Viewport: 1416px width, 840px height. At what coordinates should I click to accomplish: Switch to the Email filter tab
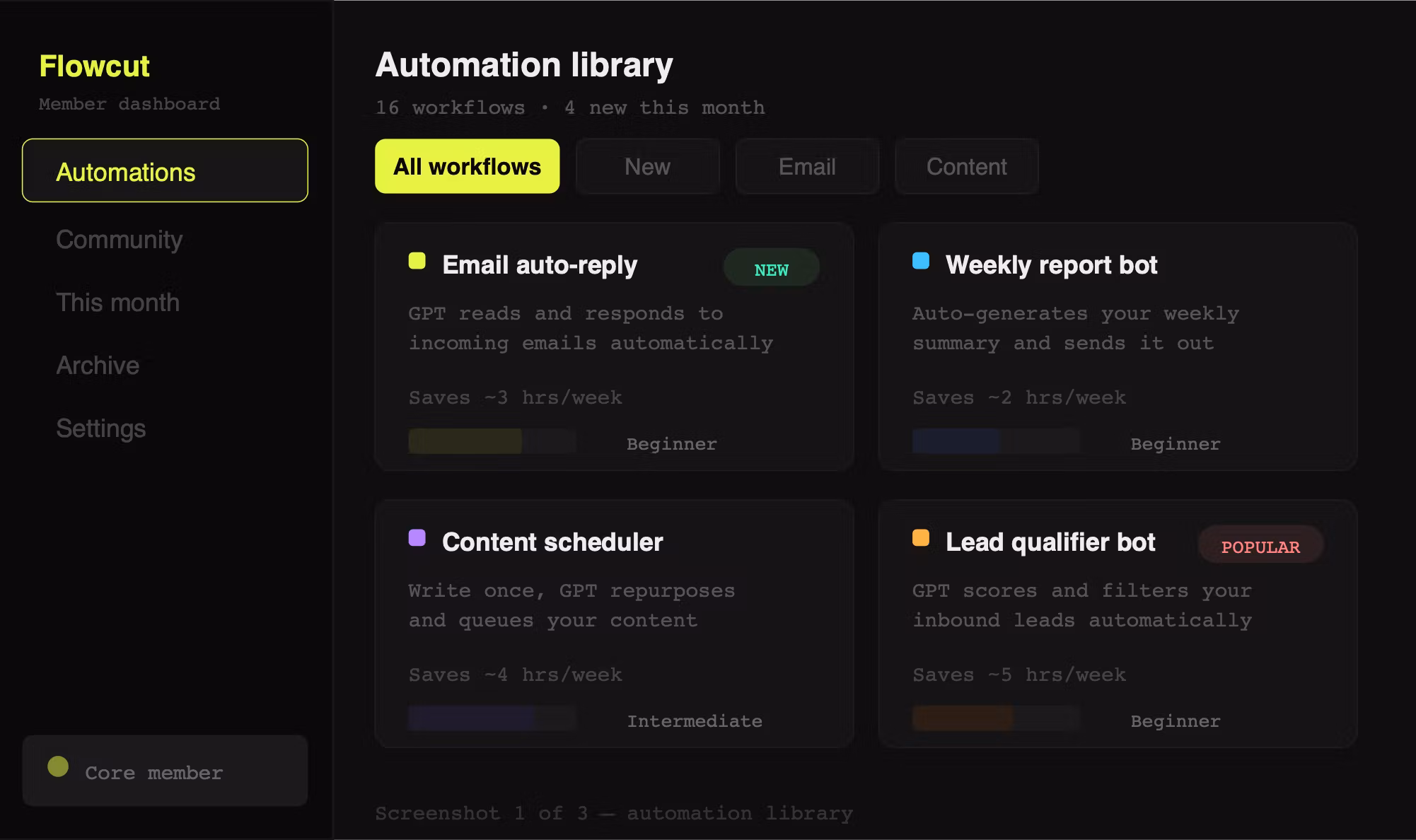pyautogui.click(x=807, y=166)
